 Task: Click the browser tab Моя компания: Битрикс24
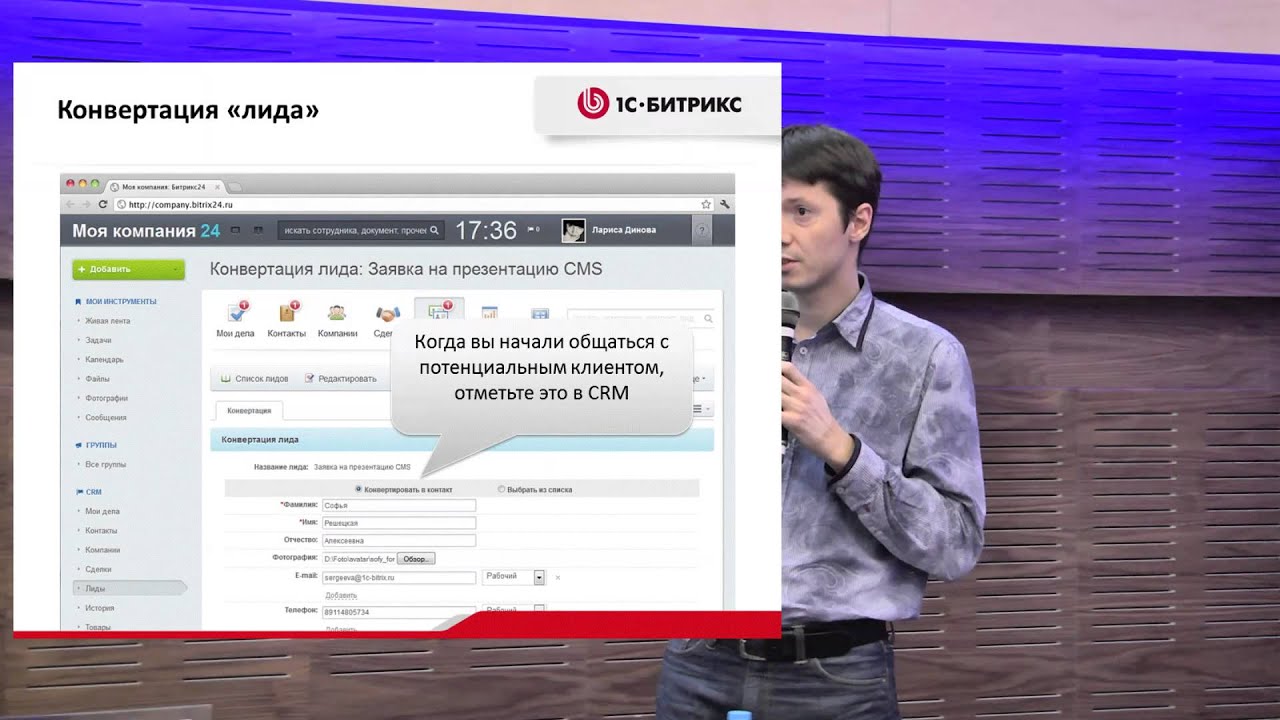[165, 187]
